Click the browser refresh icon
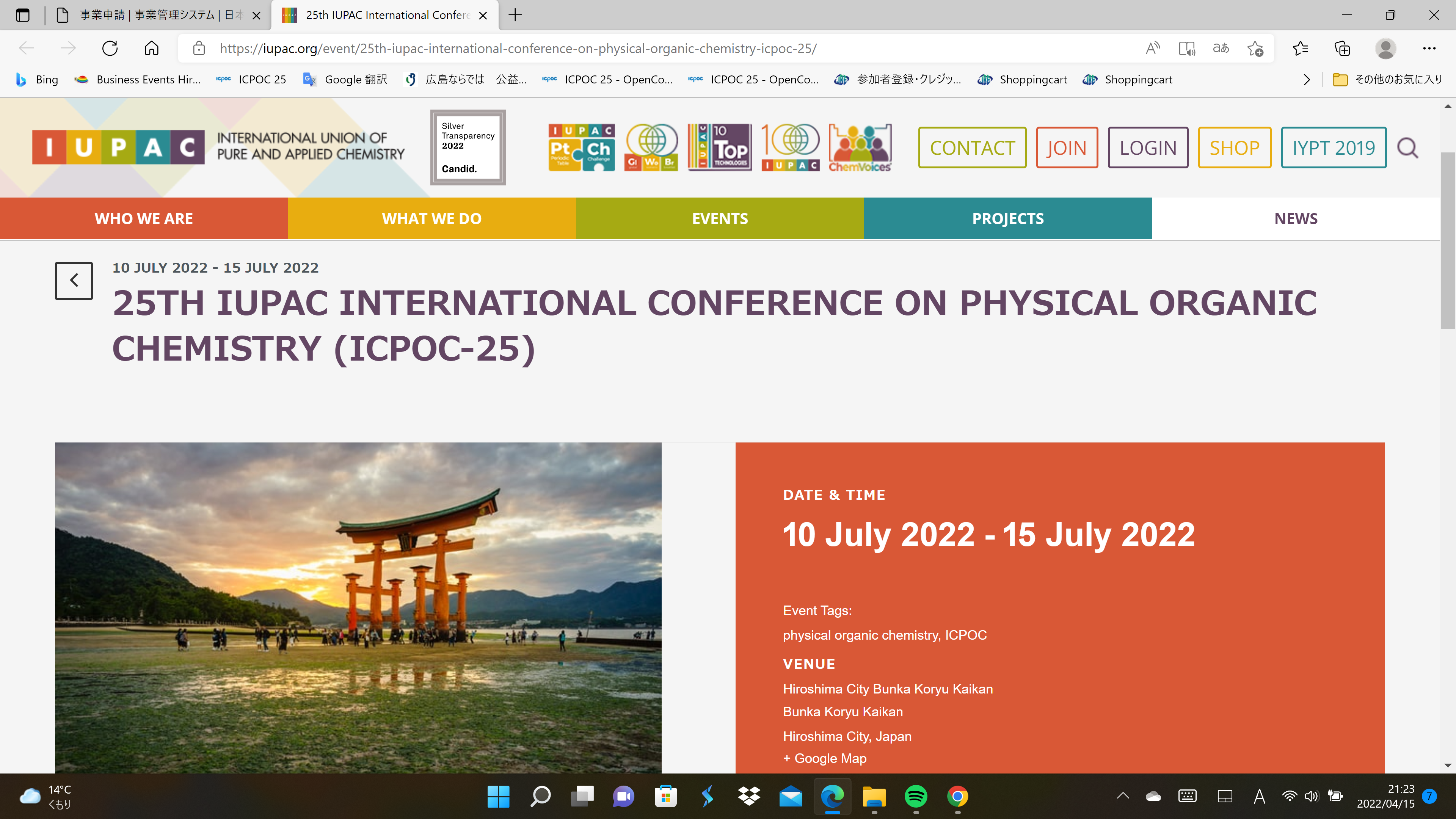 pyautogui.click(x=110, y=49)
